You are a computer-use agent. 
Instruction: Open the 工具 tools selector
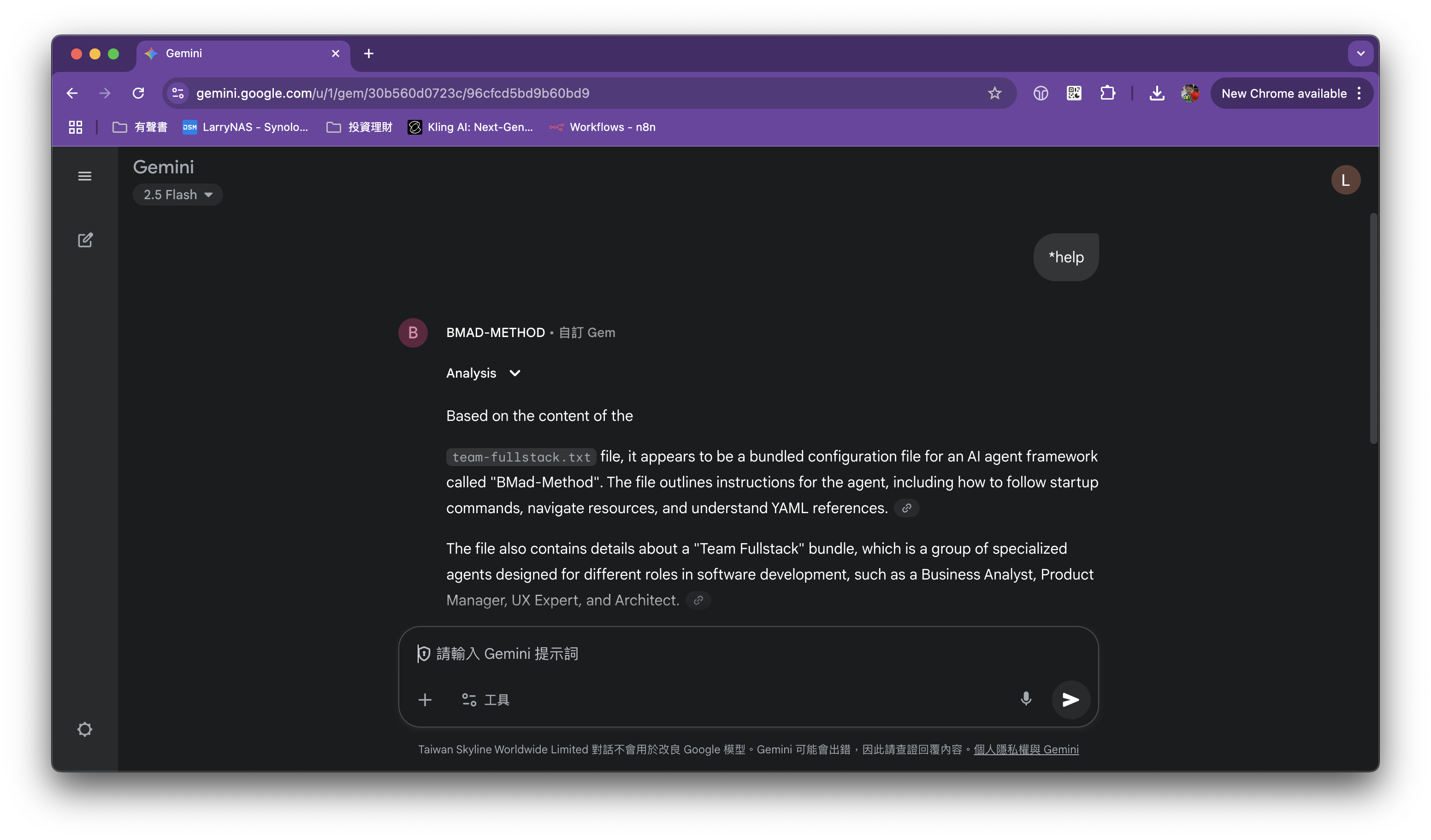[485, 700]
